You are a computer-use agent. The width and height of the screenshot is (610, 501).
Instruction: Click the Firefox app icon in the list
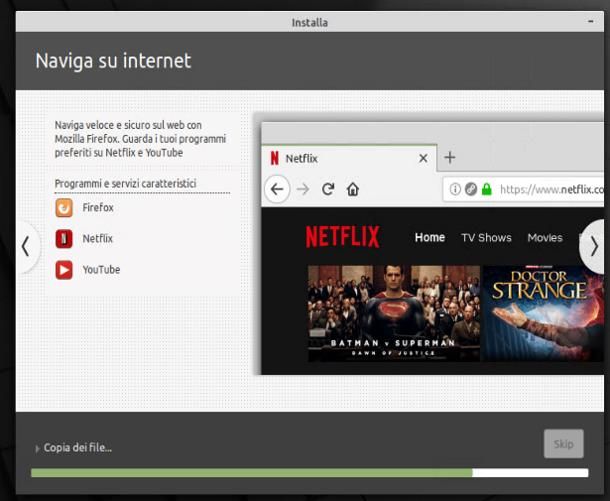click(x=64, y=207)
